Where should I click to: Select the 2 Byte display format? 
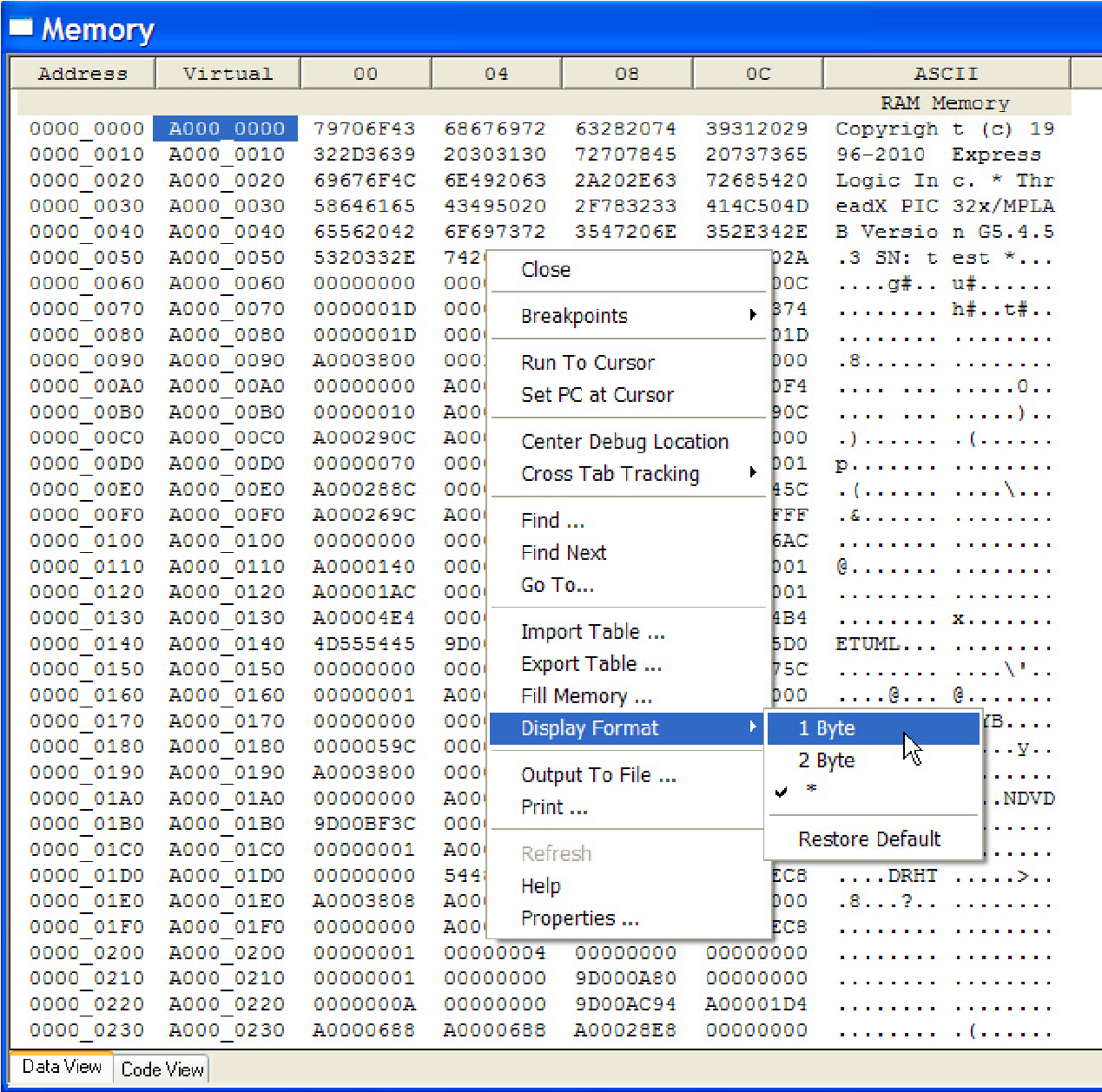[x=826, y=760]
